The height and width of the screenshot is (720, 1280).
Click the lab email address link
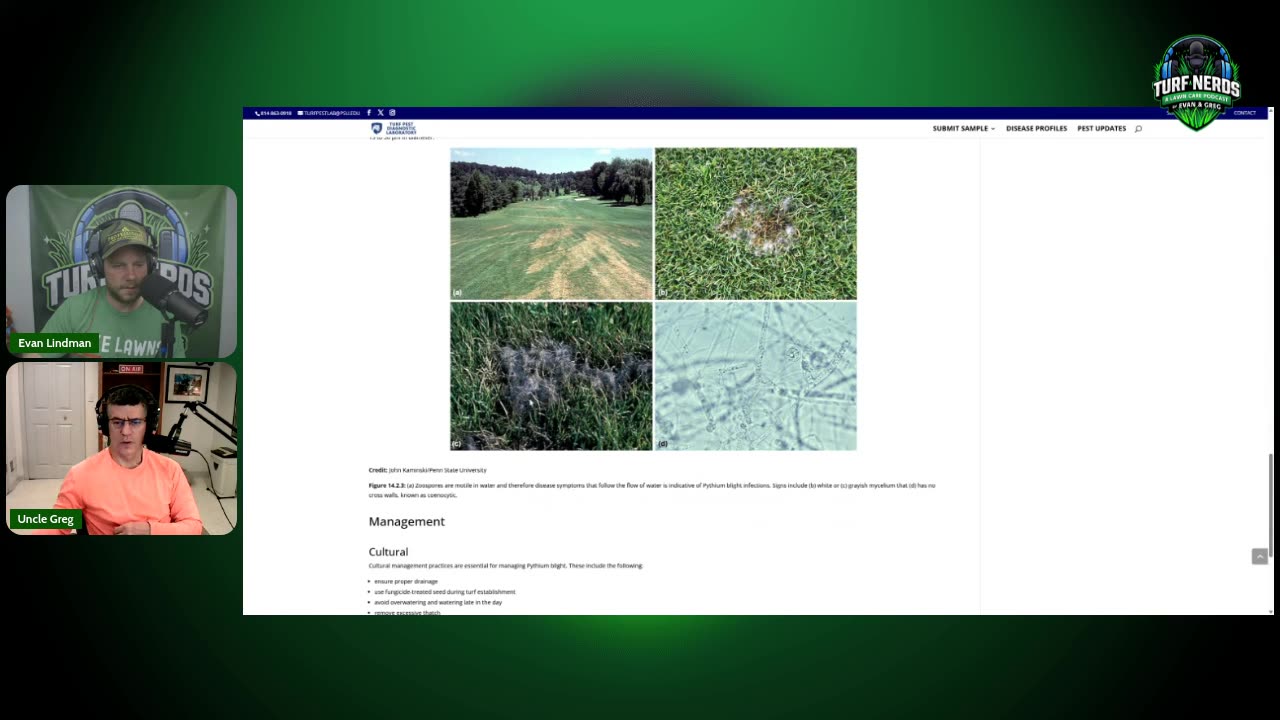[328, 113]
